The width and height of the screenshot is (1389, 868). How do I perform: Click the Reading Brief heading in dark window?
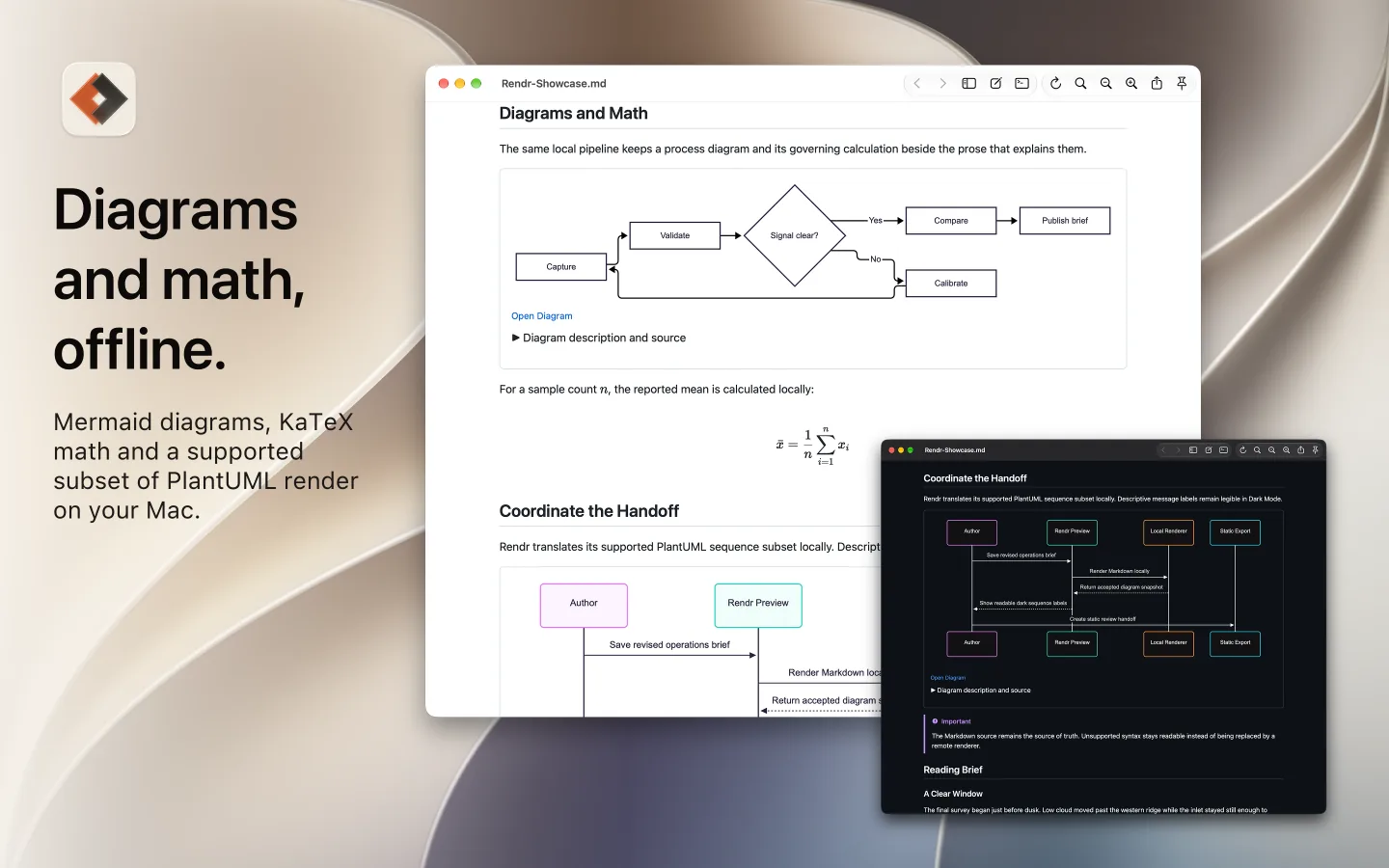(953, 770)
